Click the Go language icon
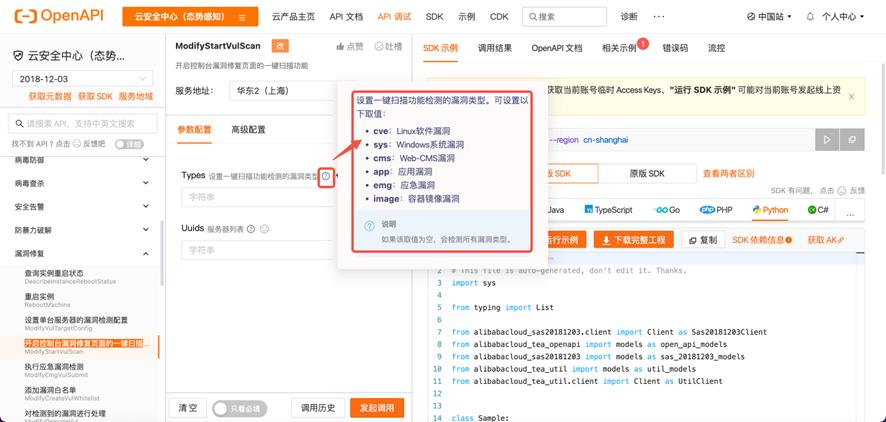886x422 pixels. coord(660,210)
